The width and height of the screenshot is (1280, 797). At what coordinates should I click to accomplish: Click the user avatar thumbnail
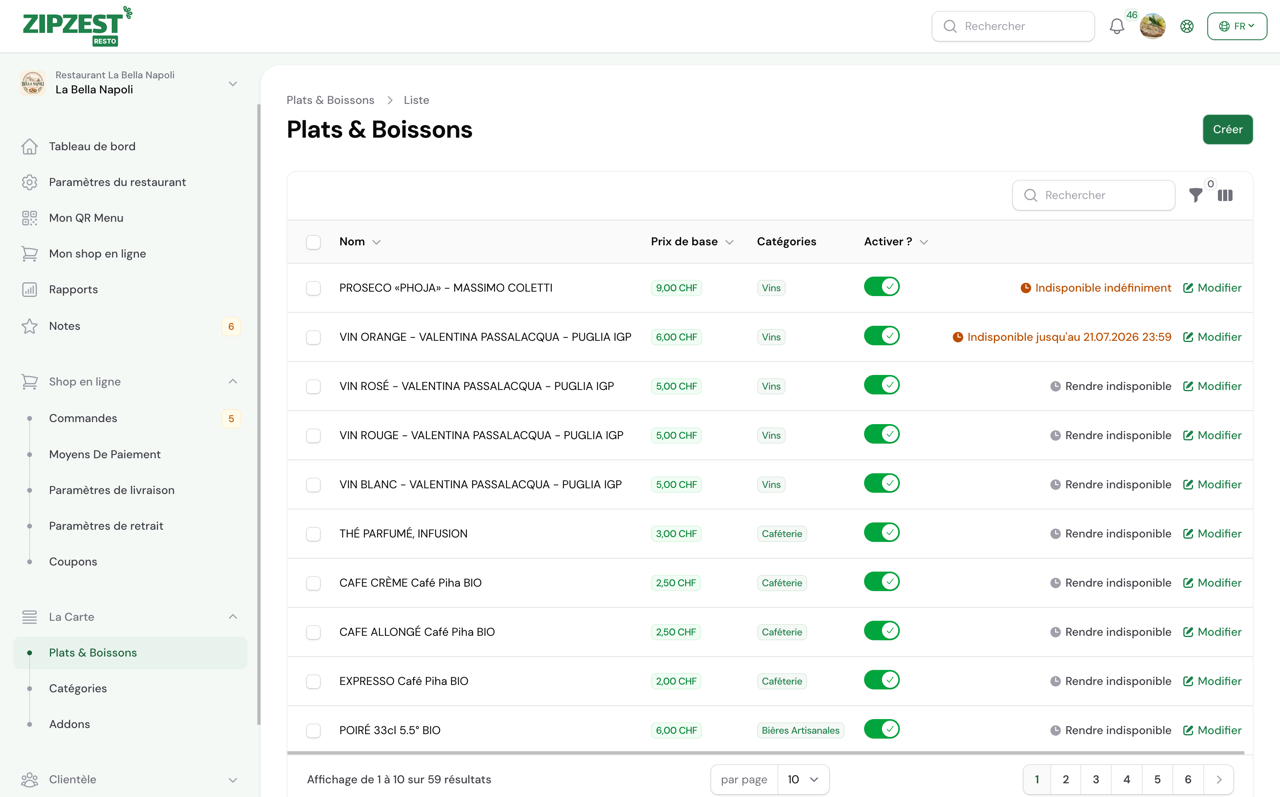point(1152,26)
